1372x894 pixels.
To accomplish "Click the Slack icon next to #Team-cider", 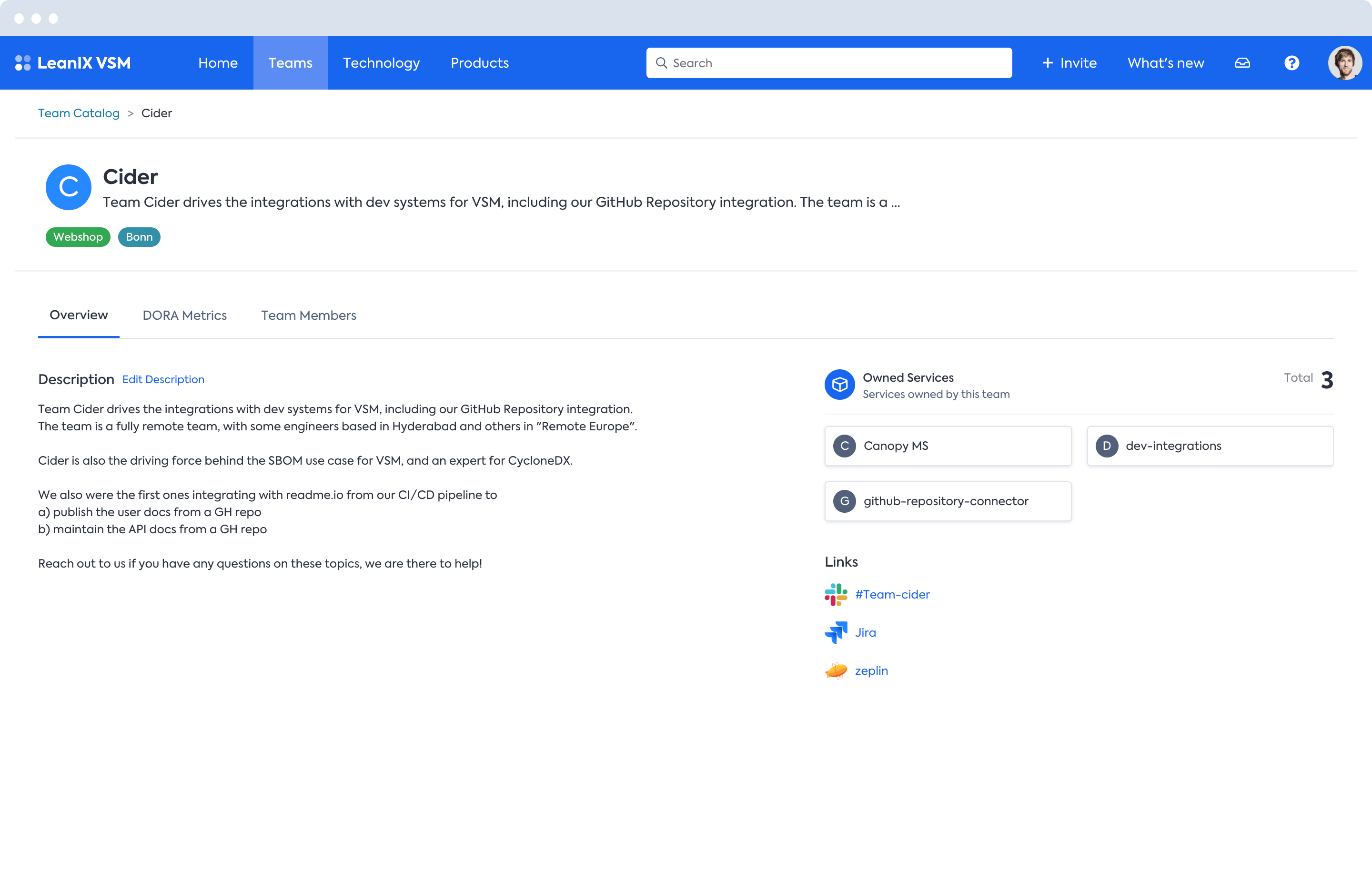I will (836, 595).
